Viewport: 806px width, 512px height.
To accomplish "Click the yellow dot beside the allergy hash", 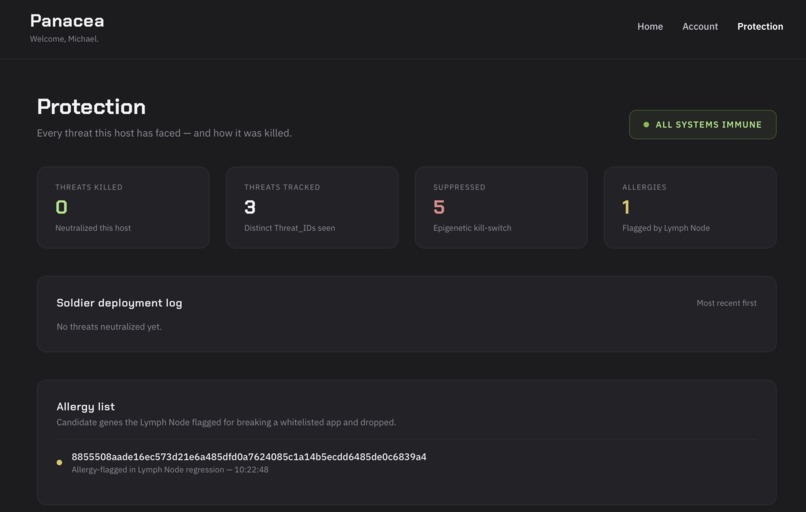I will coord(60,462).
